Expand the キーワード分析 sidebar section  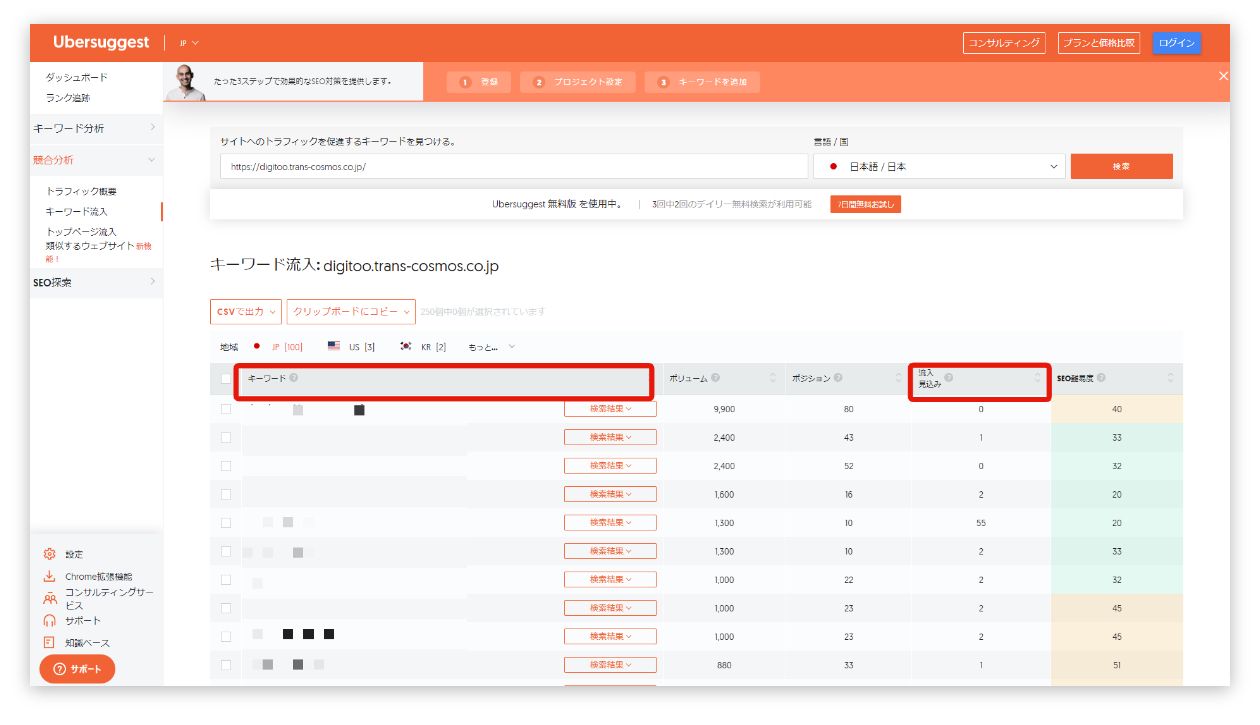[x=96, y=128]
